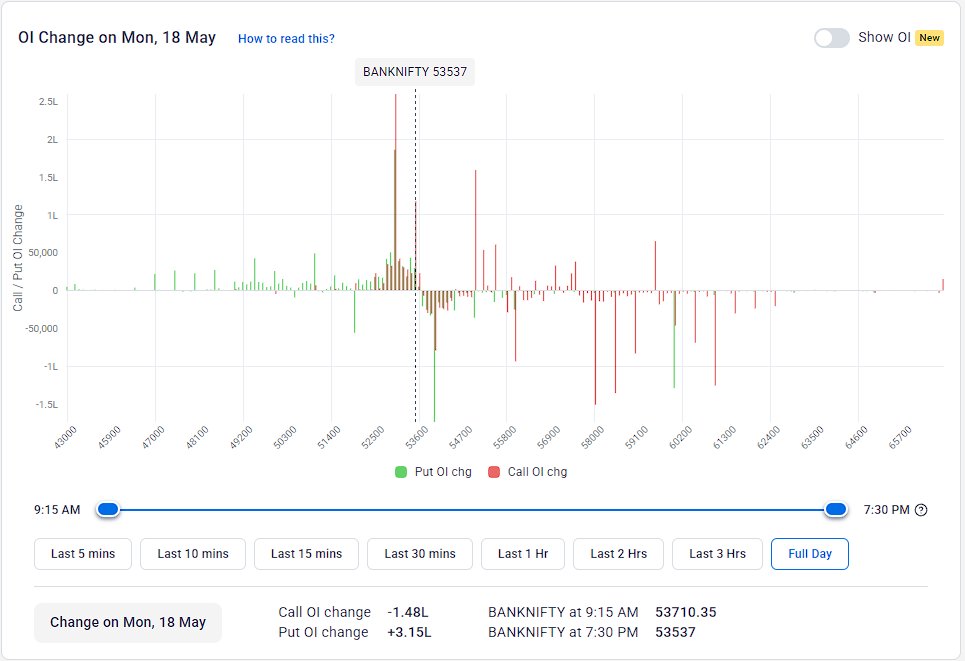Viewport: 965px width, 661px height.
Task: Click the start-time slider handle at 9:15 AM
Action: [108, 510]
